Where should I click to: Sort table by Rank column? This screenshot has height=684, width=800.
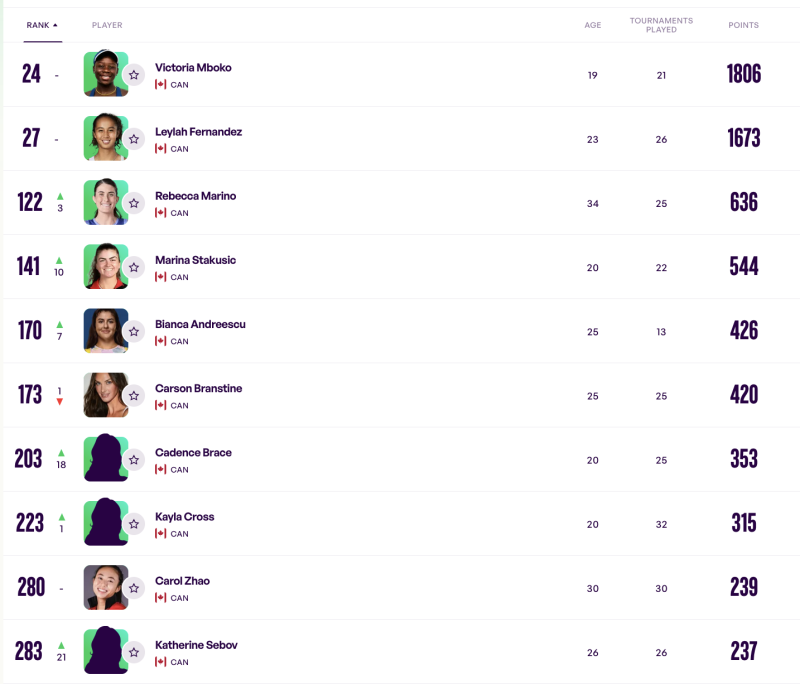(x=42, y=25)
